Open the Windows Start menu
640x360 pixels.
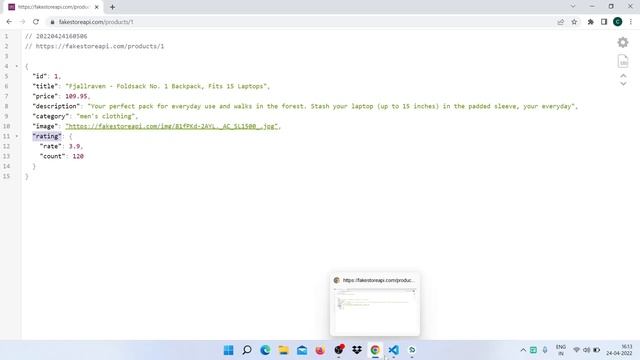[x=229, y=350]
